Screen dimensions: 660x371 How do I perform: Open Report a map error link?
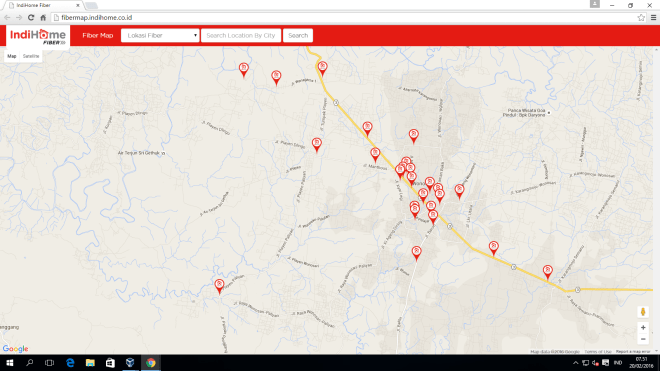pyautogui.click(x=633, y=352)
